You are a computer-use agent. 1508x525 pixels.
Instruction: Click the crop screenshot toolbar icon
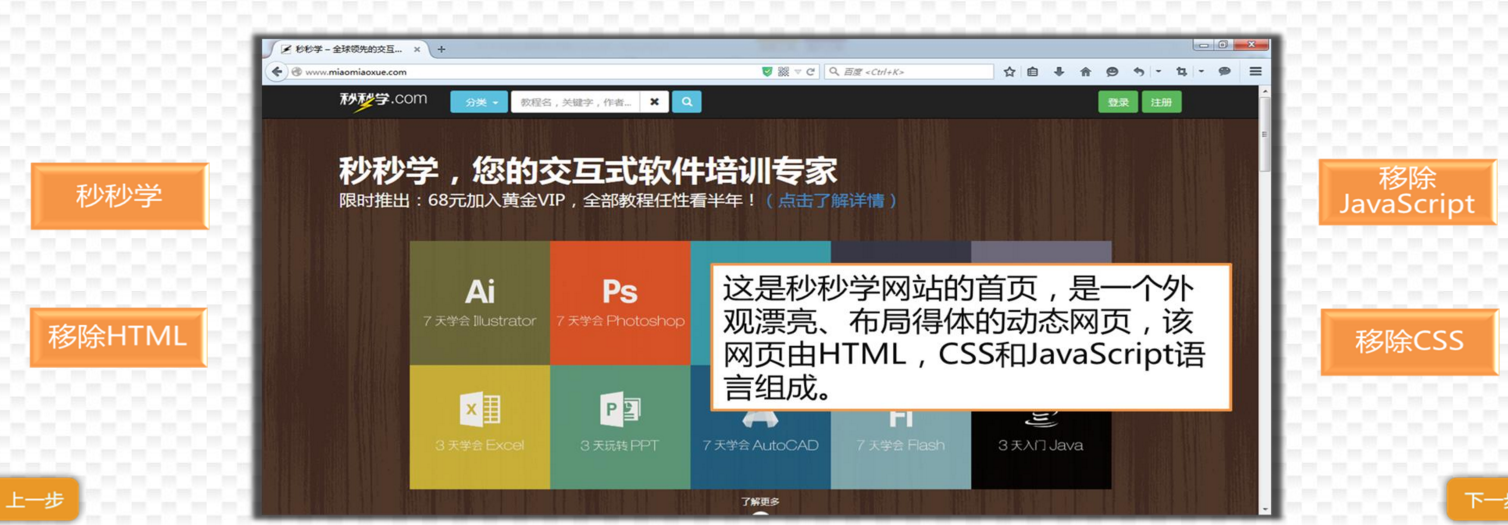coord(1181,72)
